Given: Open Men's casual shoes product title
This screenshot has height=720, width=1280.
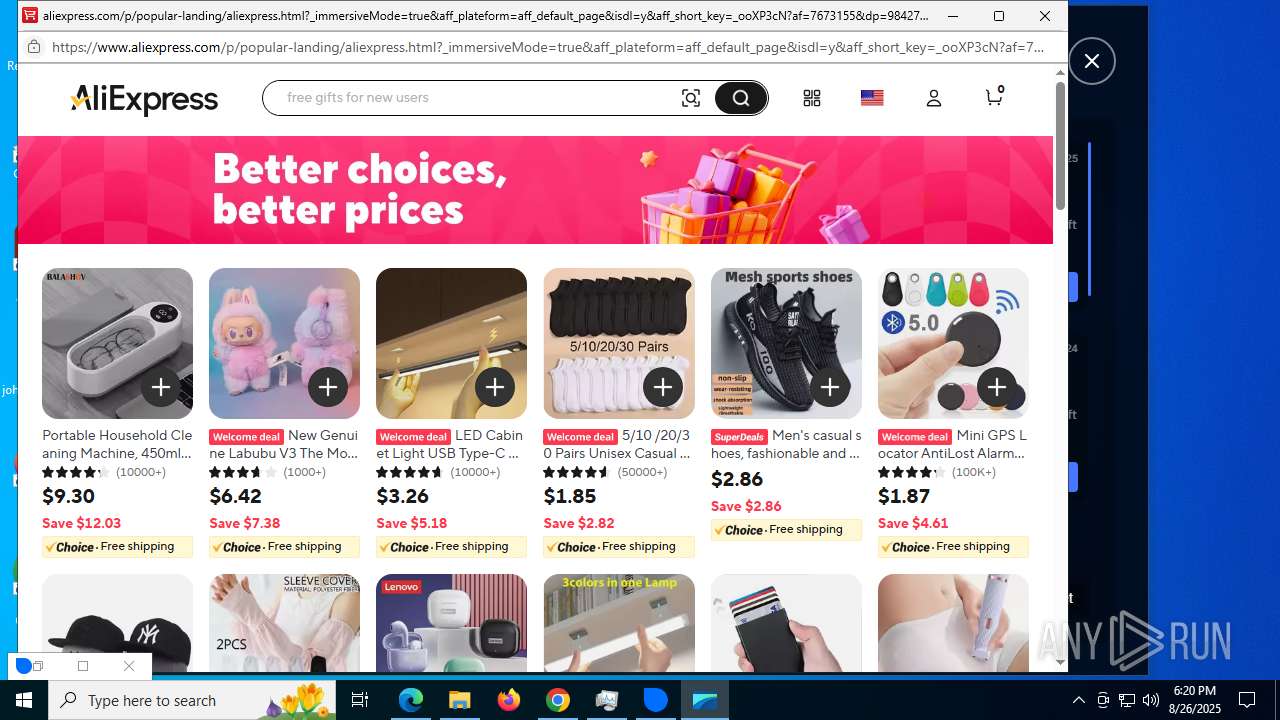Looking at the screenshot, I should pyautogui.click(x=786, y=444).
